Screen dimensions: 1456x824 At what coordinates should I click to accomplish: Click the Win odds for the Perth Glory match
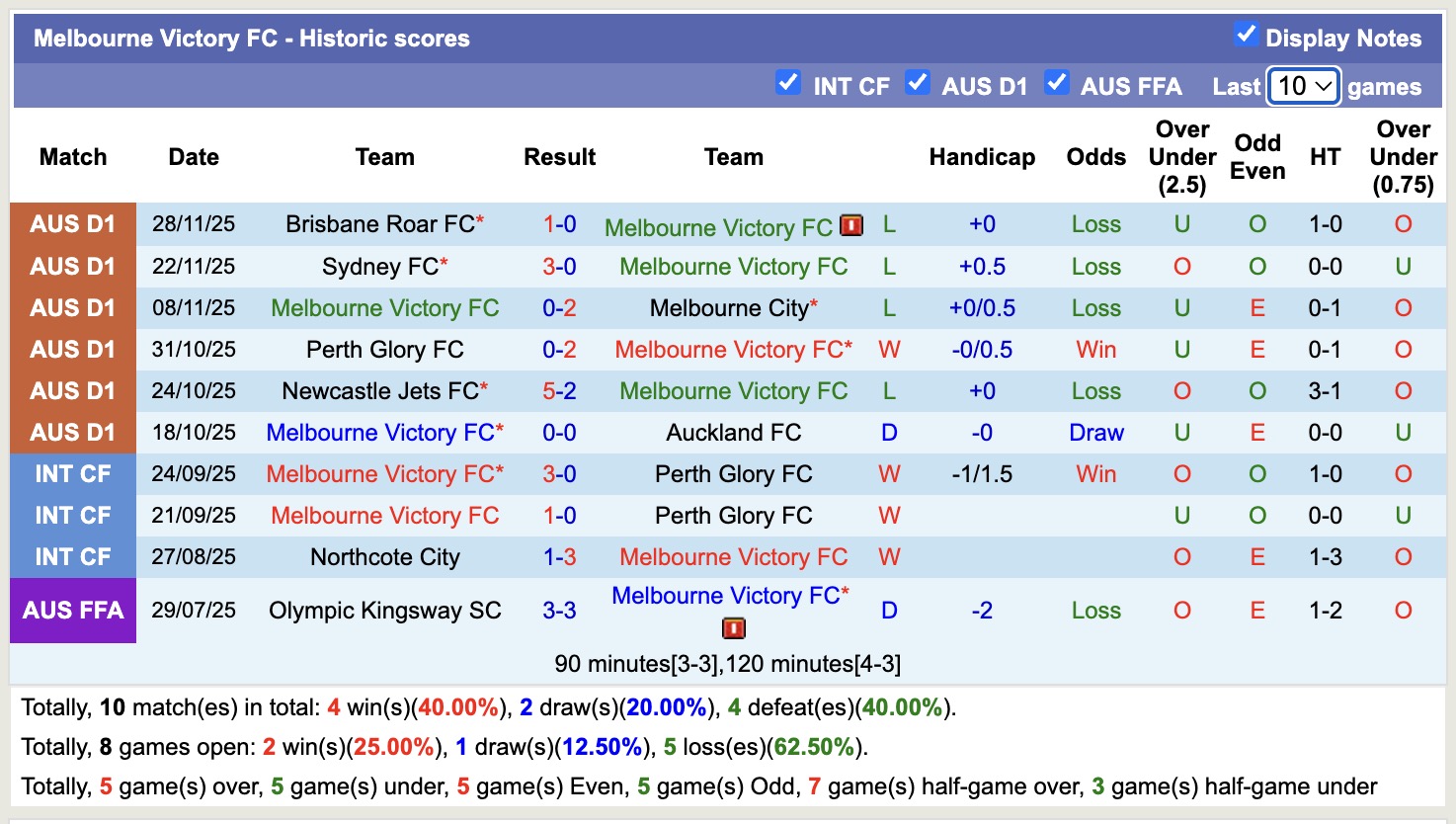point(1095,349)
